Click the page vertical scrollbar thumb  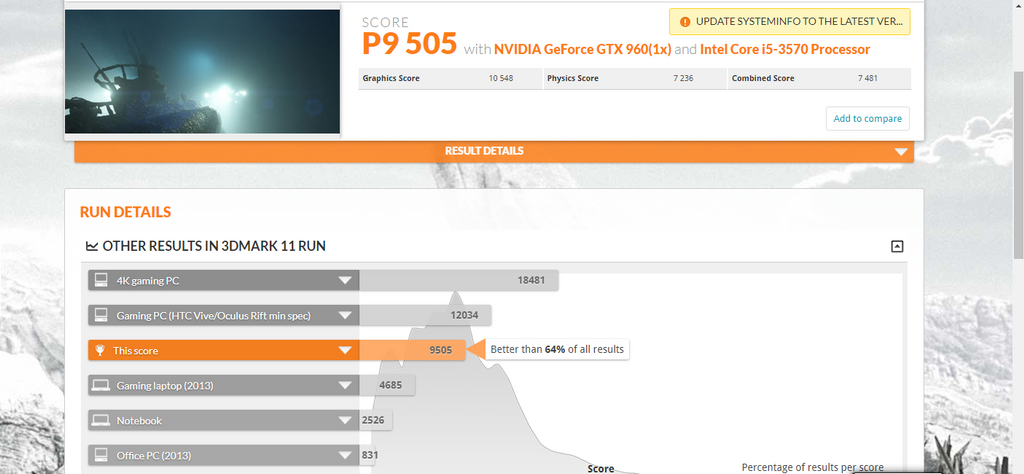[1018, 165]
